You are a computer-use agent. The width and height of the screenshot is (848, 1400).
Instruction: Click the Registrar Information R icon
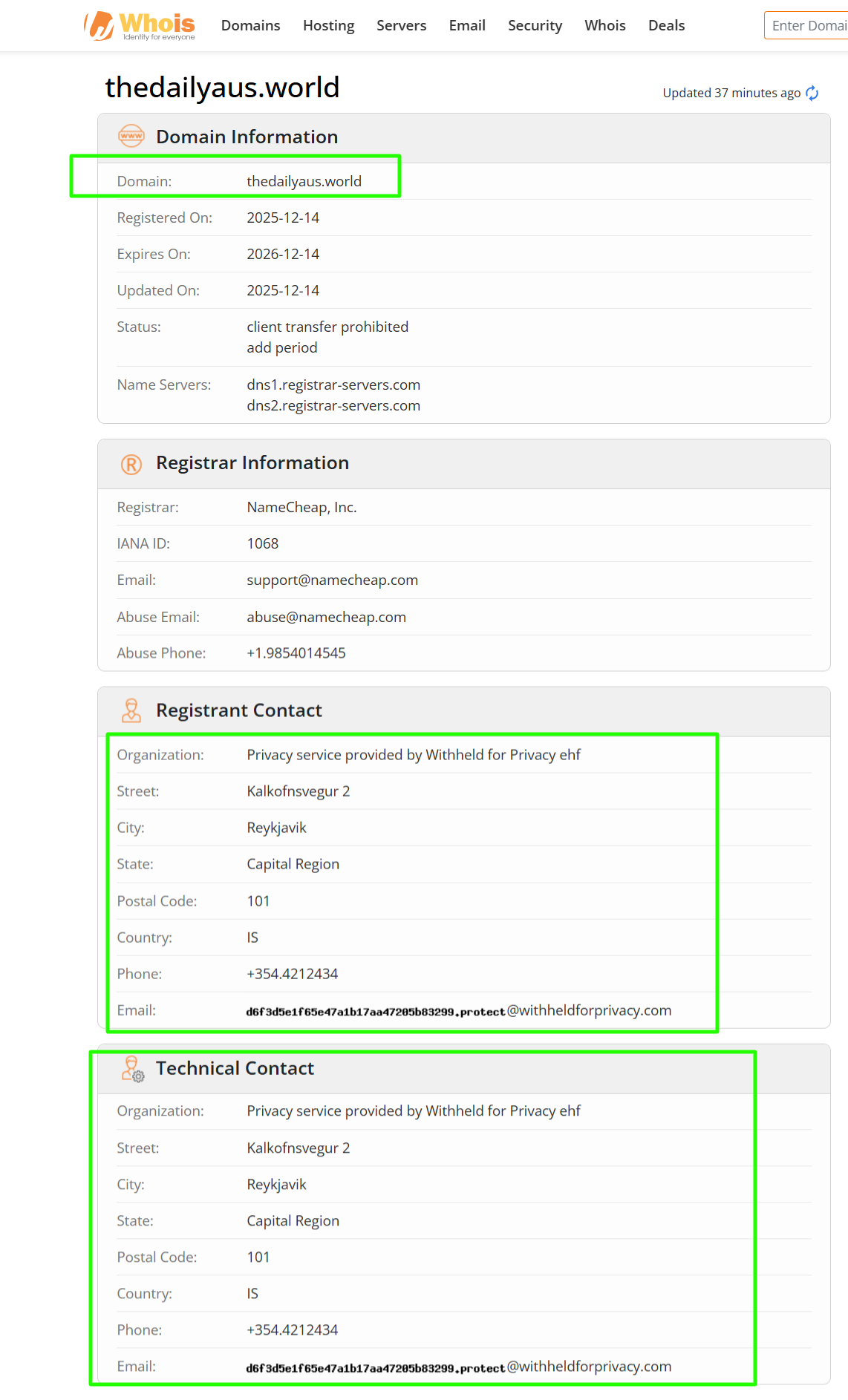[131, 464]
